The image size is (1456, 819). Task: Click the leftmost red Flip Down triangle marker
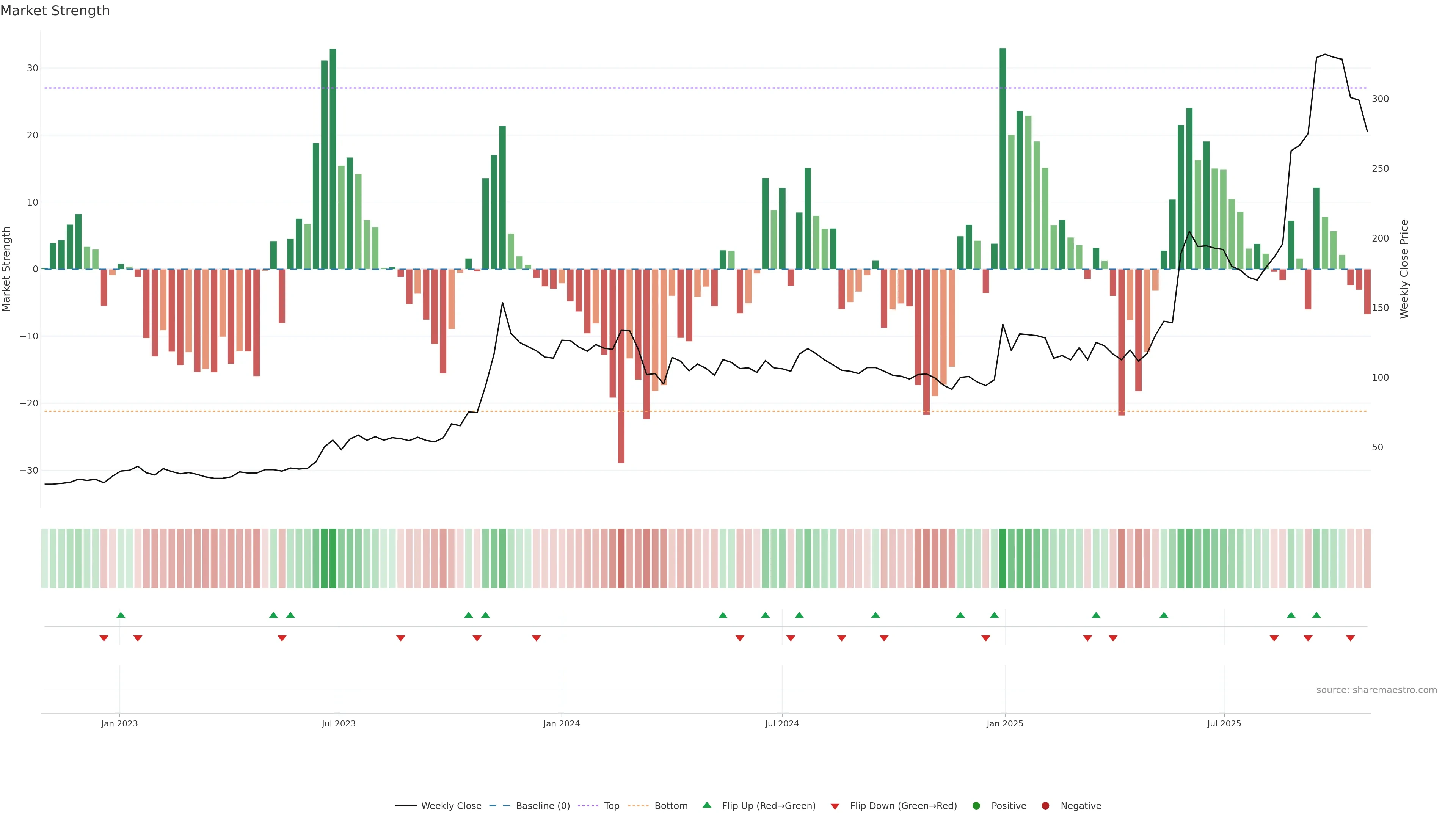click(104, 638)
